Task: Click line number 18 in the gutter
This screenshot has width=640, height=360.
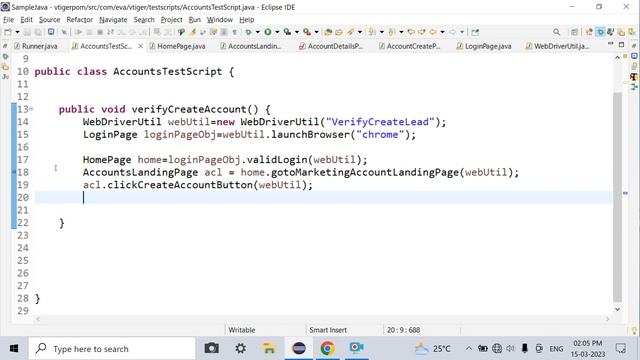Action: (23, 172)
